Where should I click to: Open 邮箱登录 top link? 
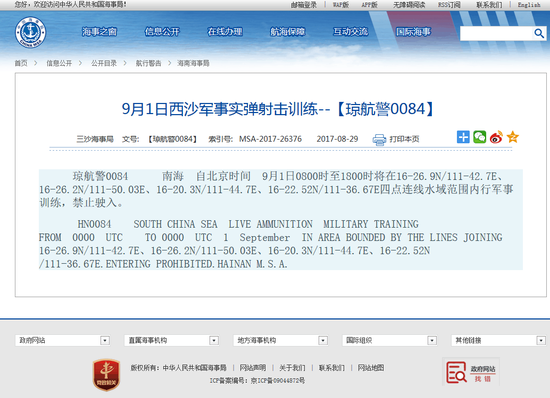click(304, 5)
